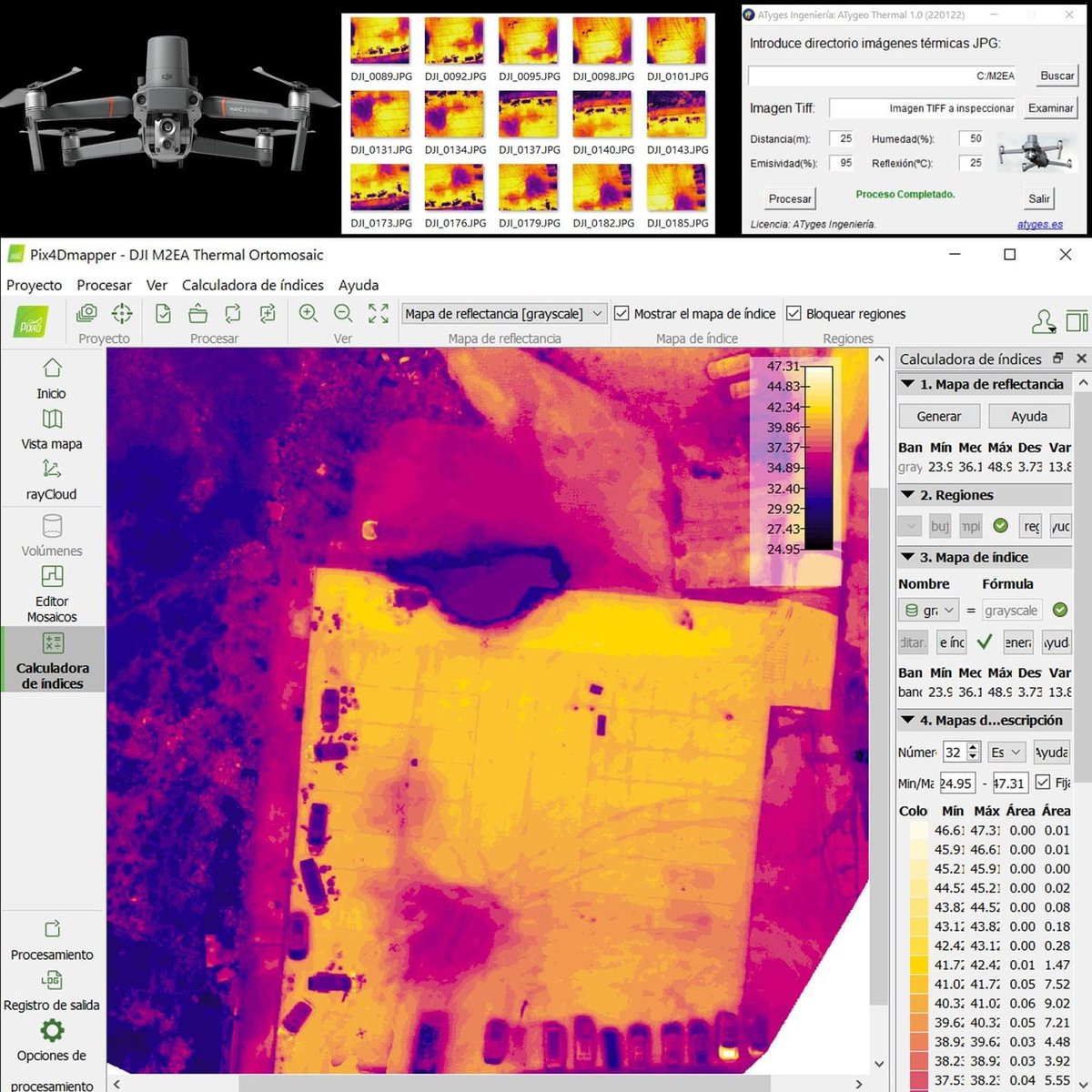Zoom in with the magnifier plus icon

click(308, 314)
